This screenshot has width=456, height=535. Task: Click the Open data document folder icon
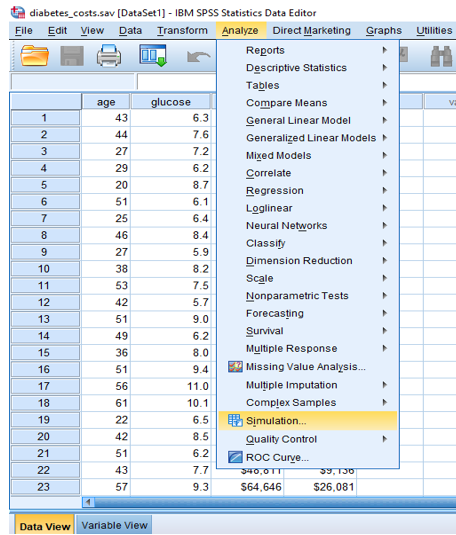point(34,56)
